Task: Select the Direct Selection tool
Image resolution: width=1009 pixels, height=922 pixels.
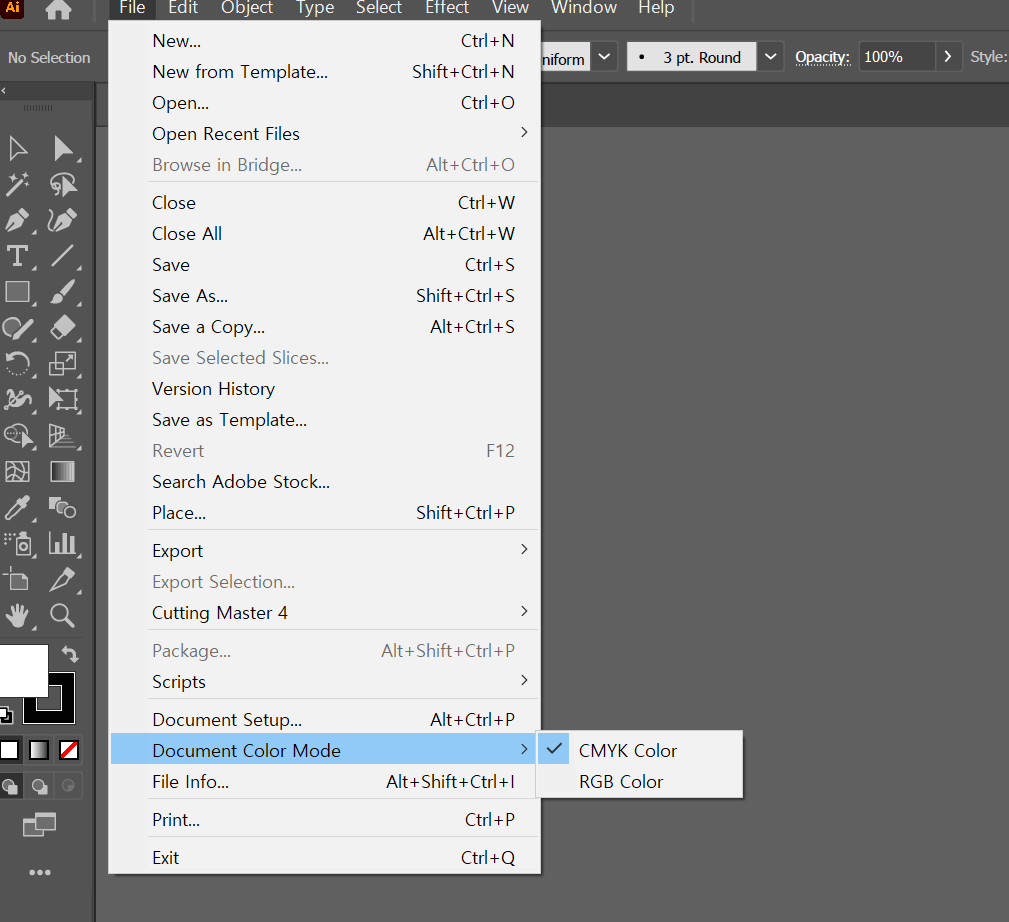Action: [x=63, y=149]
